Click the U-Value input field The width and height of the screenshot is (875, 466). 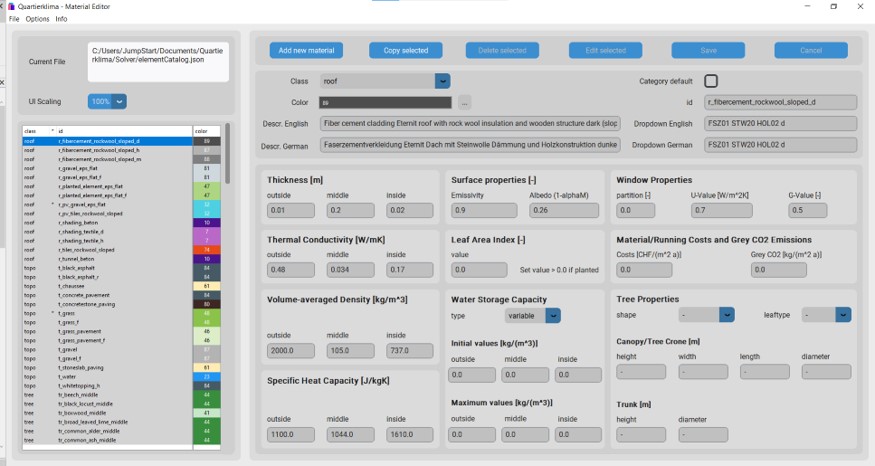[722, 210]
